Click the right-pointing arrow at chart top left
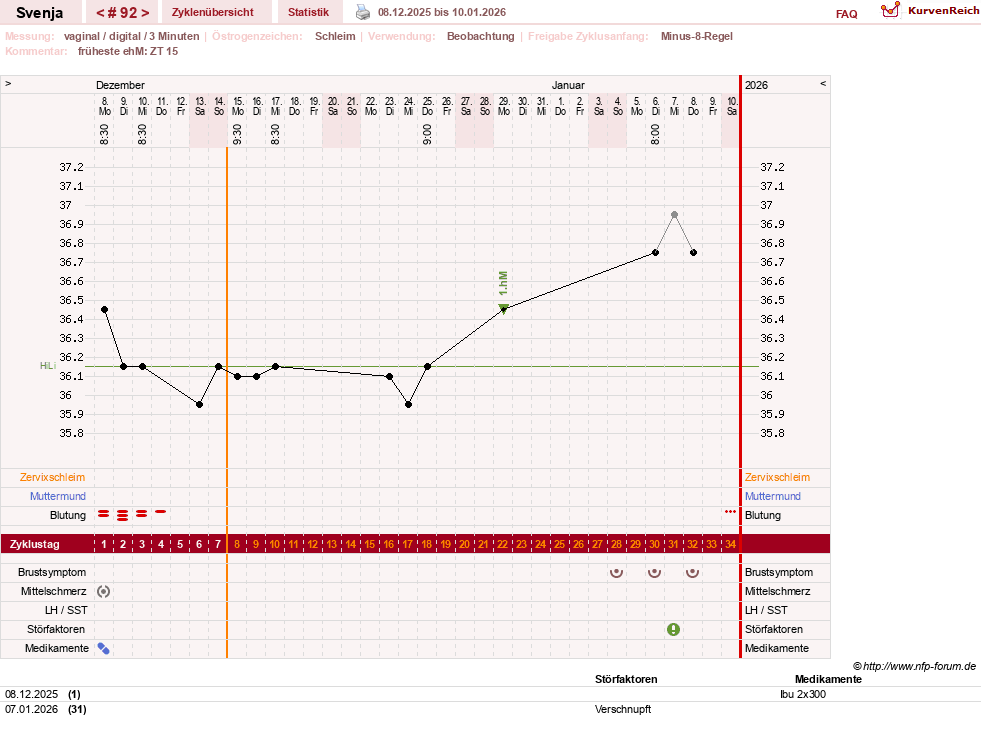The image size is (981, 738). click(8, 83)
